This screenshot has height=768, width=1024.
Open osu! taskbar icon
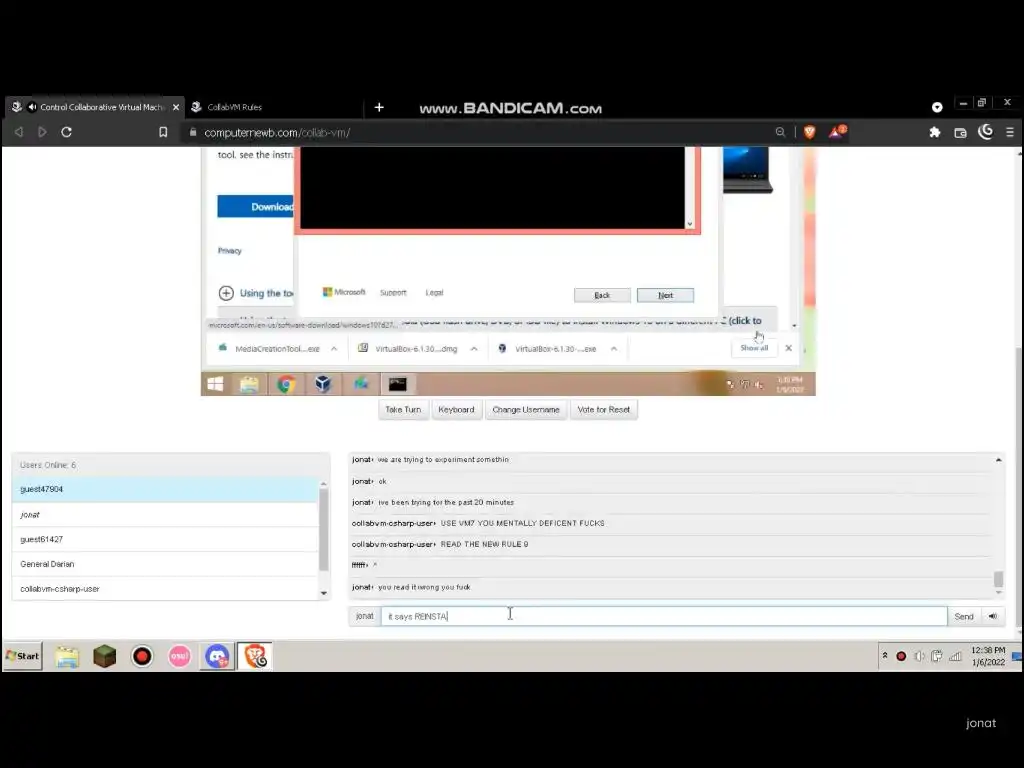180,656
